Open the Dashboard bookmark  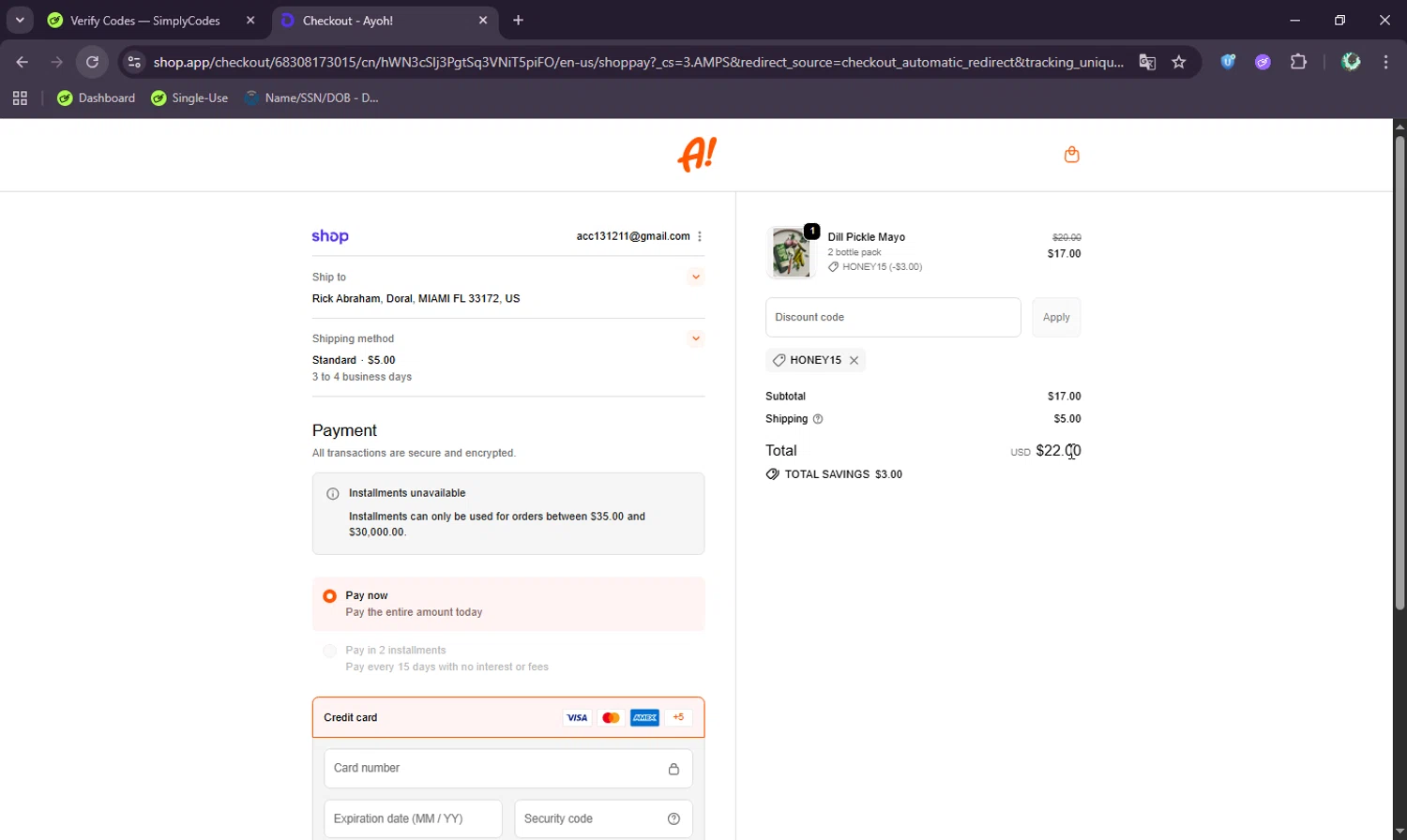pos(96,97)
